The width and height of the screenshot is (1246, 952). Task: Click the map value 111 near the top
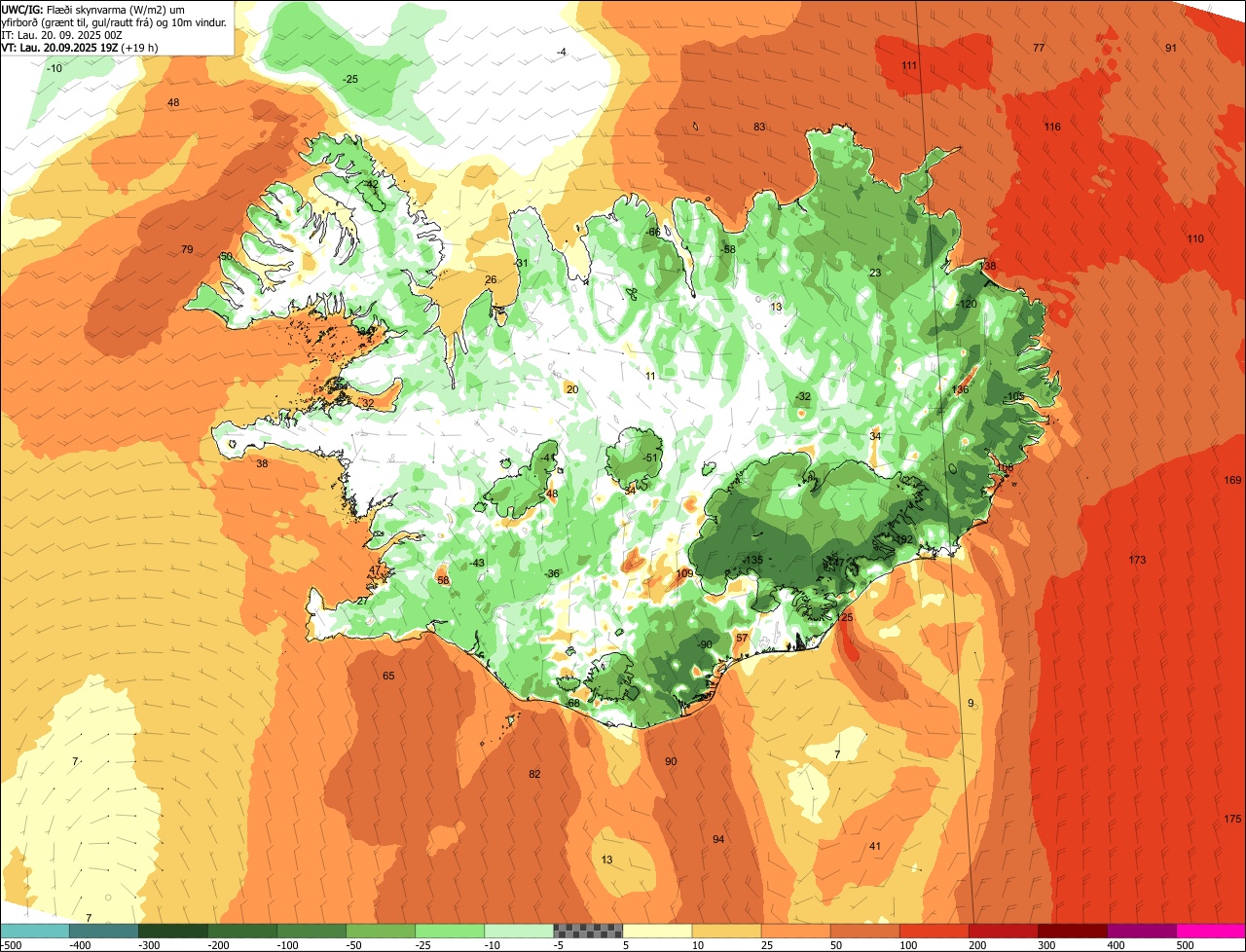tap(909, 66)
